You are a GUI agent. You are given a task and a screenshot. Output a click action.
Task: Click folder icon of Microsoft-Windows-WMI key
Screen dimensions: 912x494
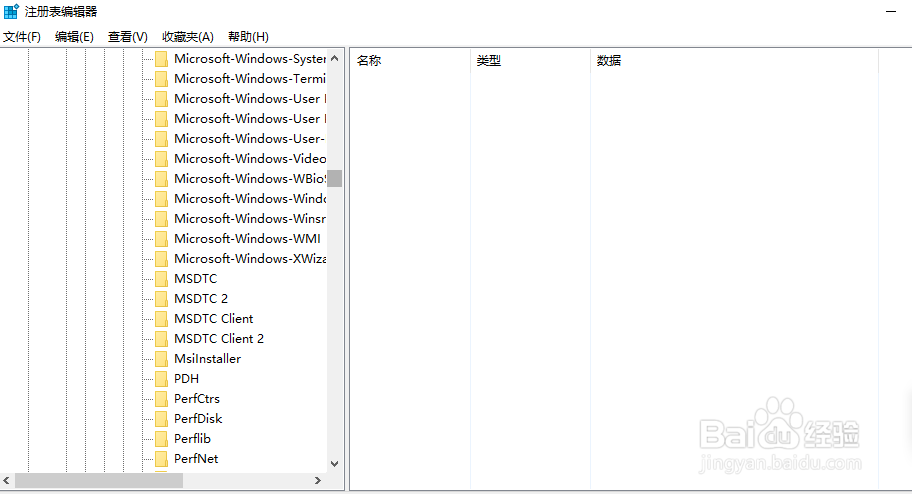(161, 239)
